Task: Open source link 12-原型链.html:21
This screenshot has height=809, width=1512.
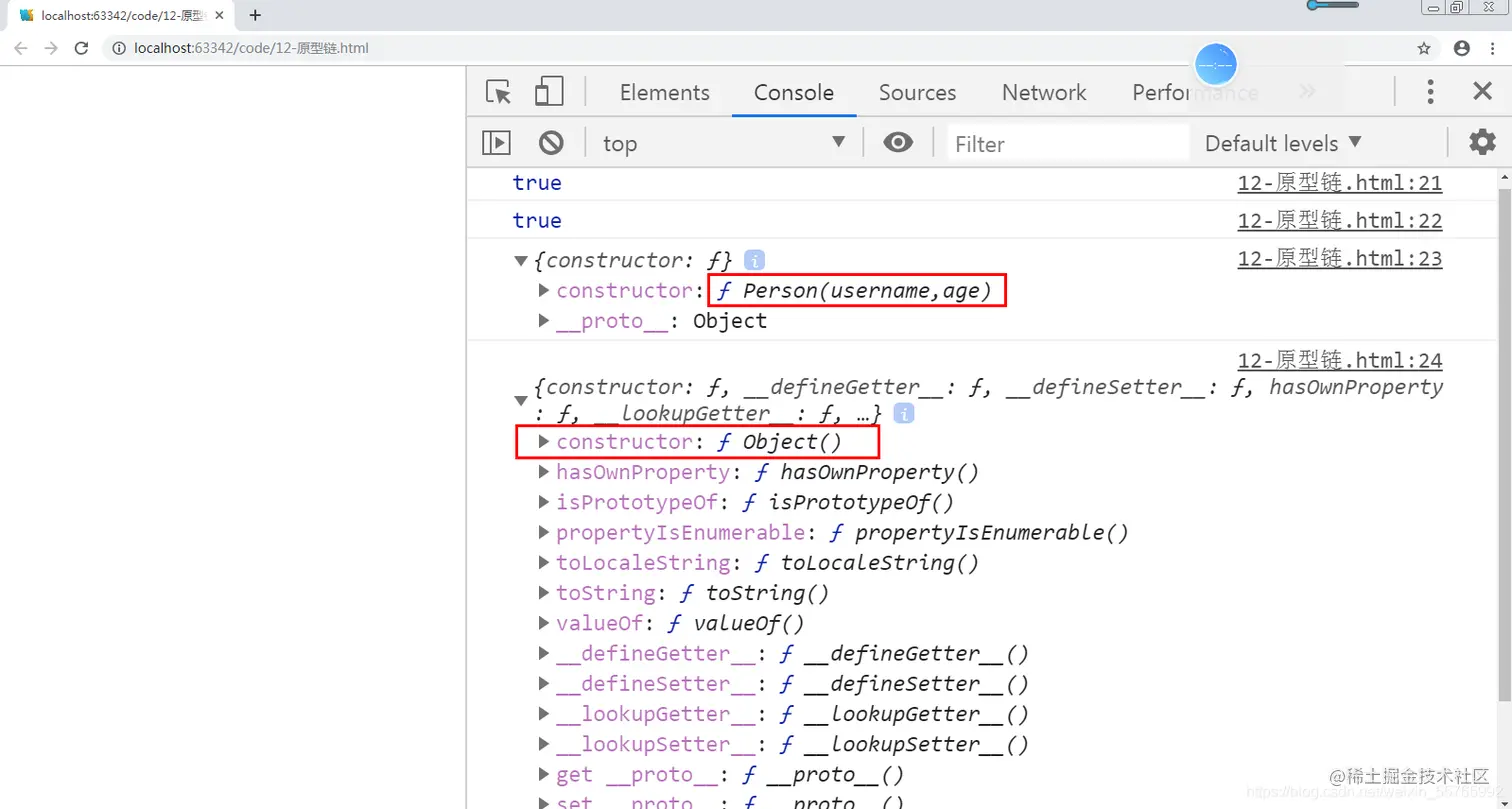Action: click(x=1340, y=183)
